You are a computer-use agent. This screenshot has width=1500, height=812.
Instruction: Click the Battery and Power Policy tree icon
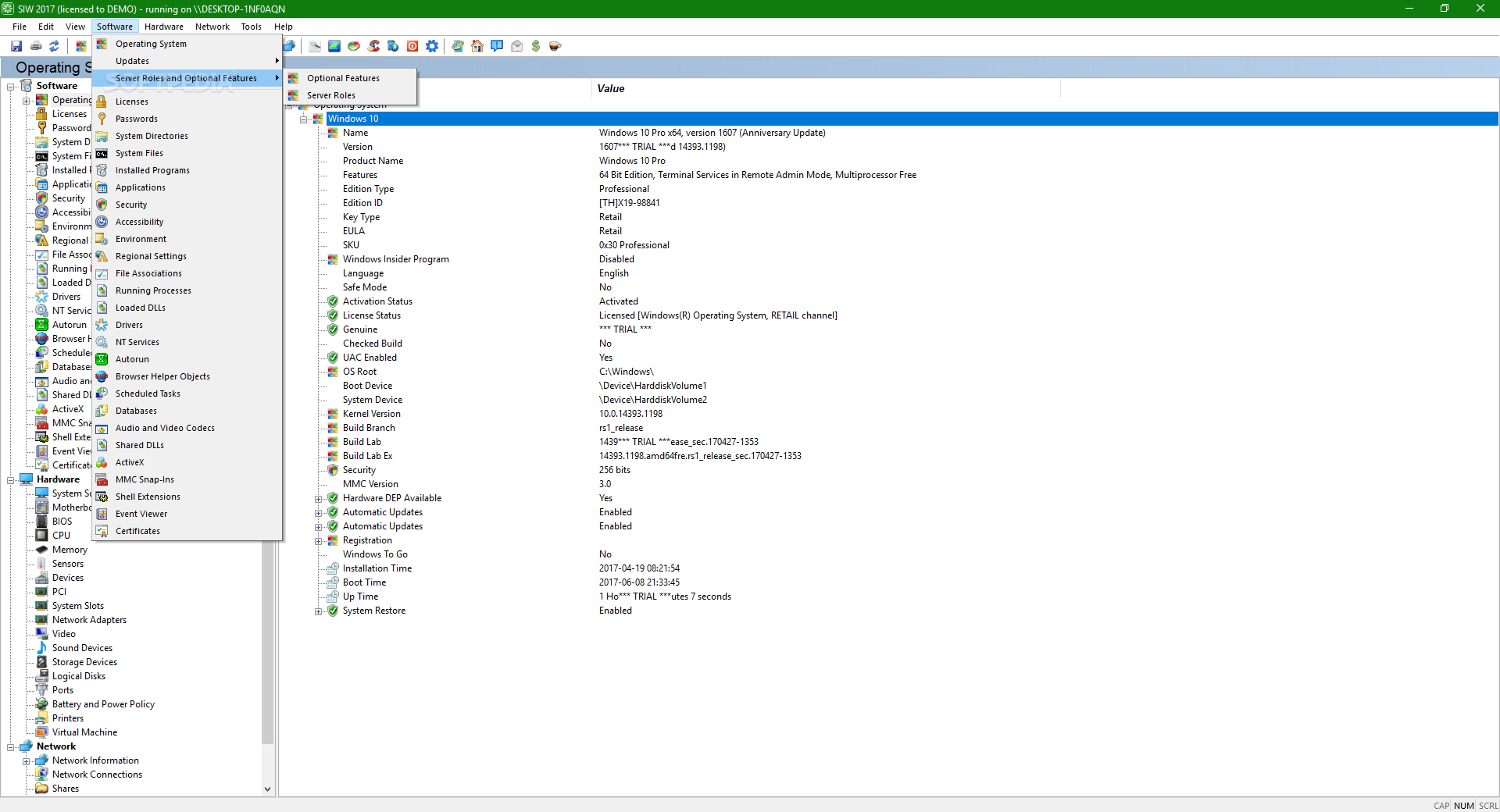[42, 704]
